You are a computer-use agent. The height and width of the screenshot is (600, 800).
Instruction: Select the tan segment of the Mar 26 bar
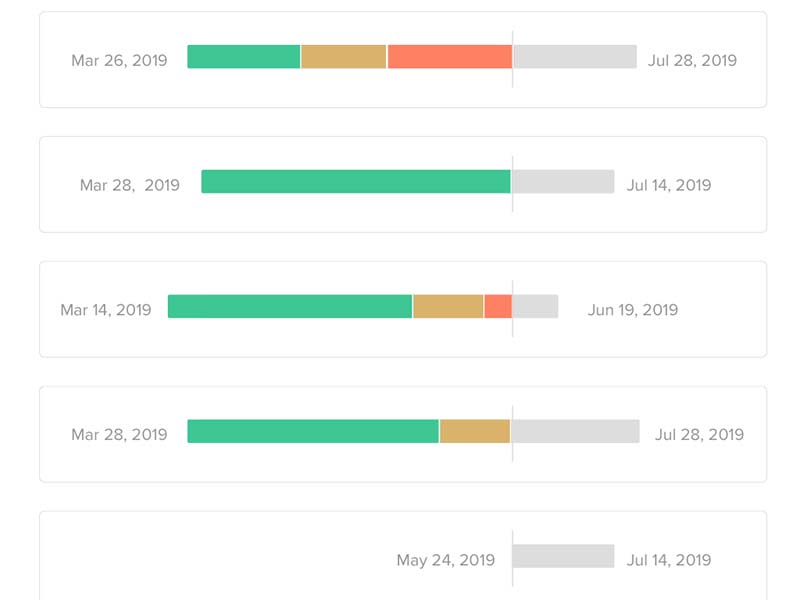(344, 57)
